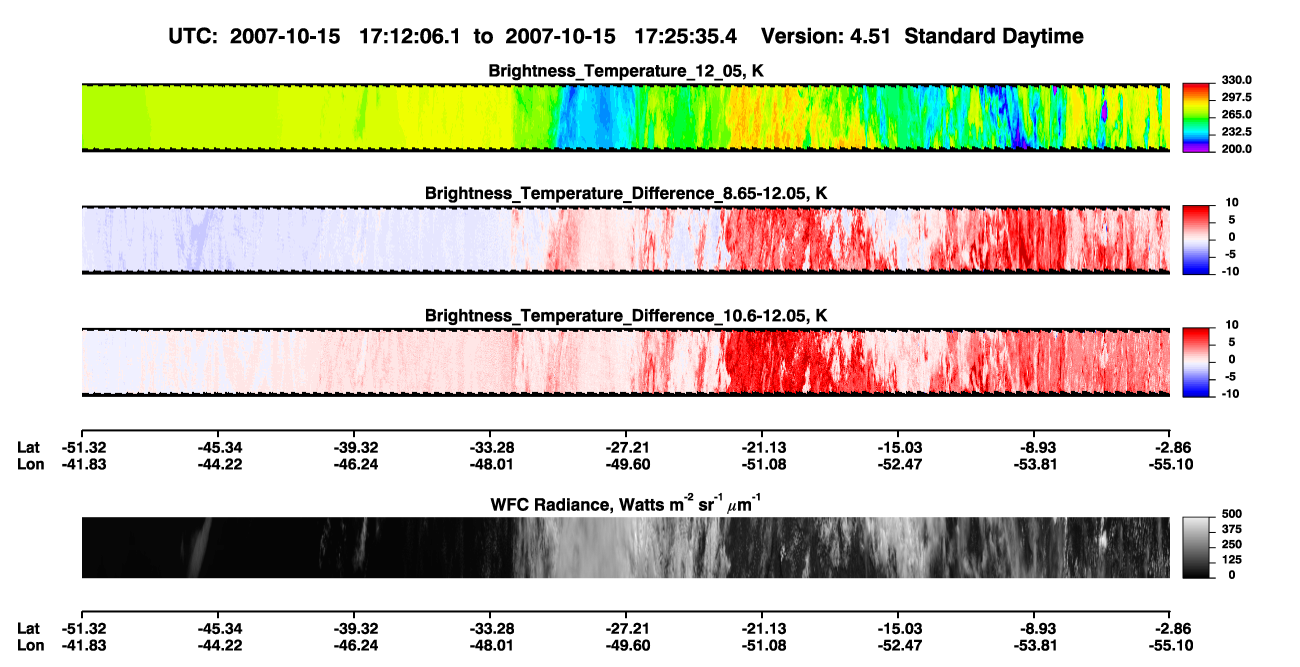Click the Lon label of the axis below WFC plot
Viewport: 1300px width, 667px height.
[31, 646]
